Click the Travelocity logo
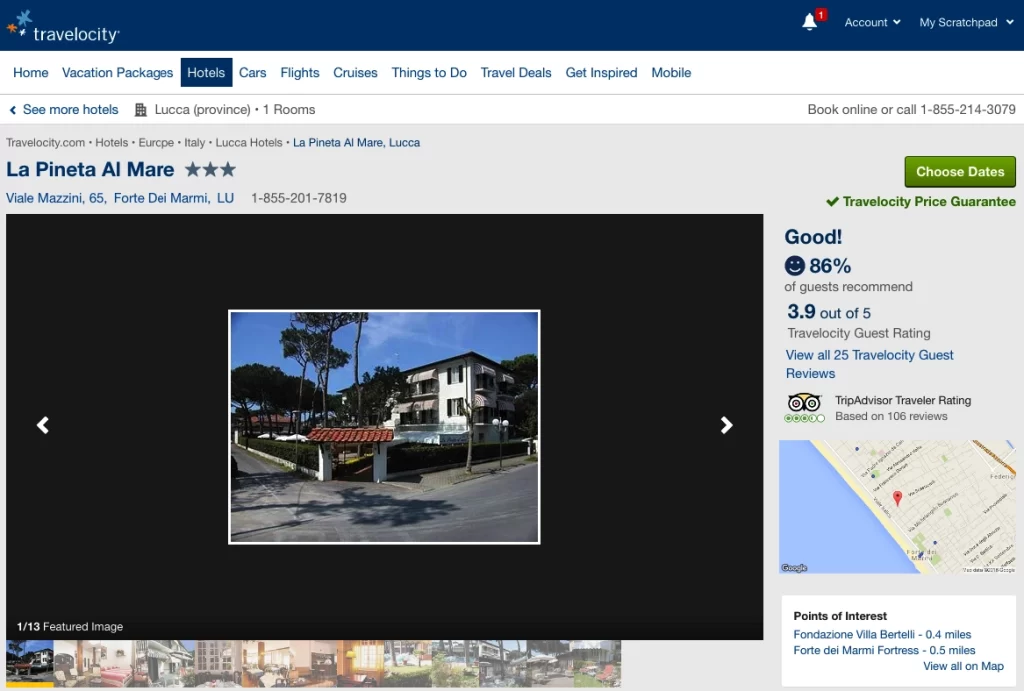 [63, 27]
